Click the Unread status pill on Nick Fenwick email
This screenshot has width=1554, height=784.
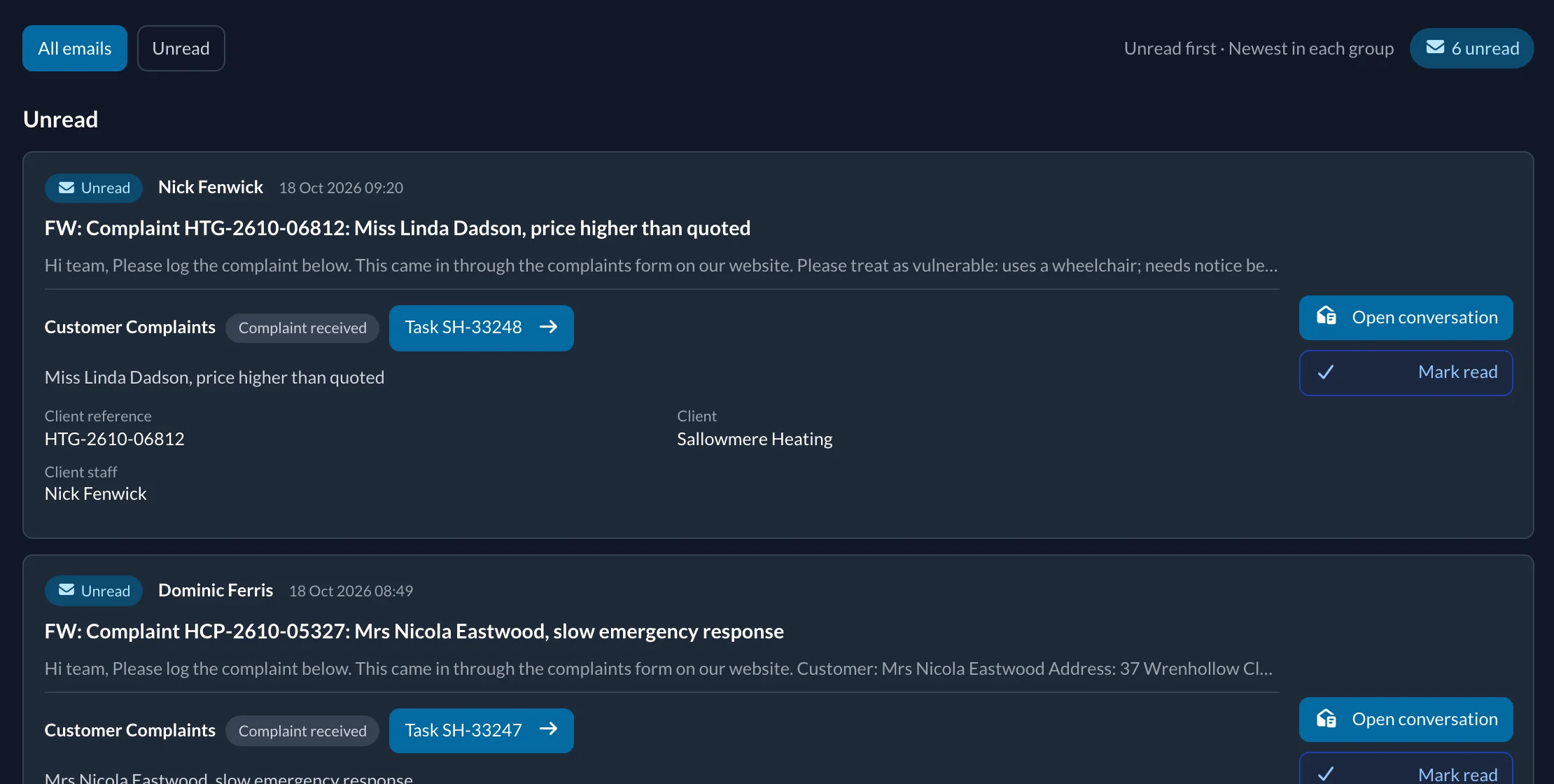94,188
